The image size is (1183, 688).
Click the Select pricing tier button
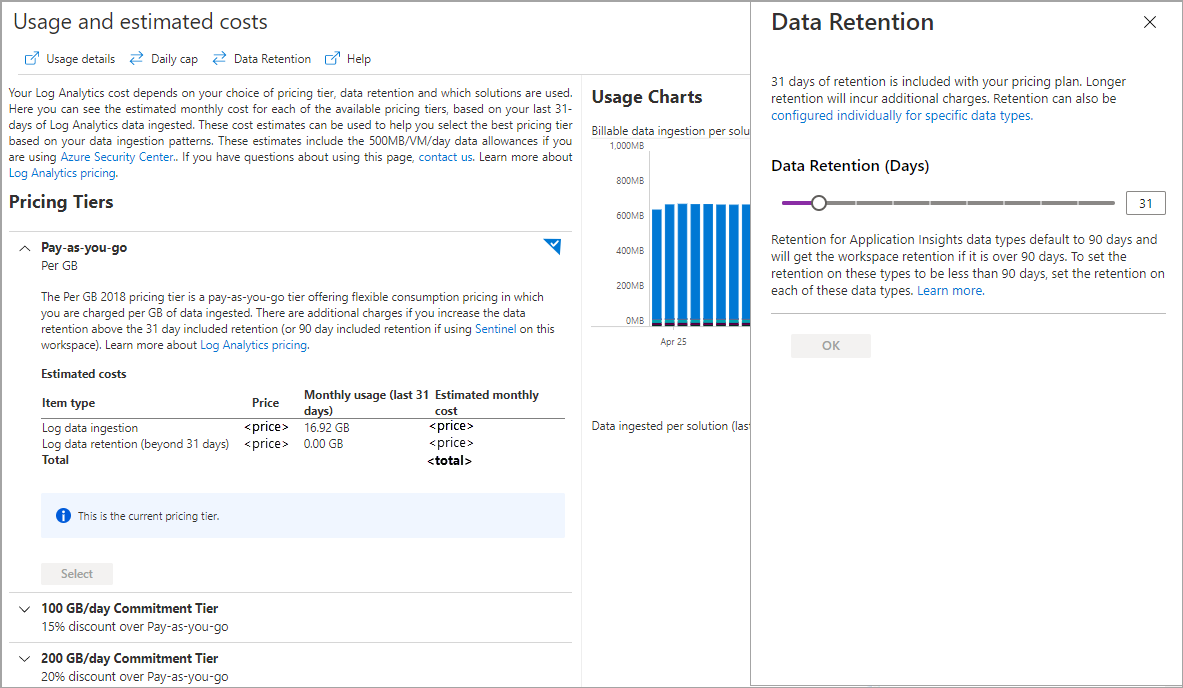(x=77, y=574)
